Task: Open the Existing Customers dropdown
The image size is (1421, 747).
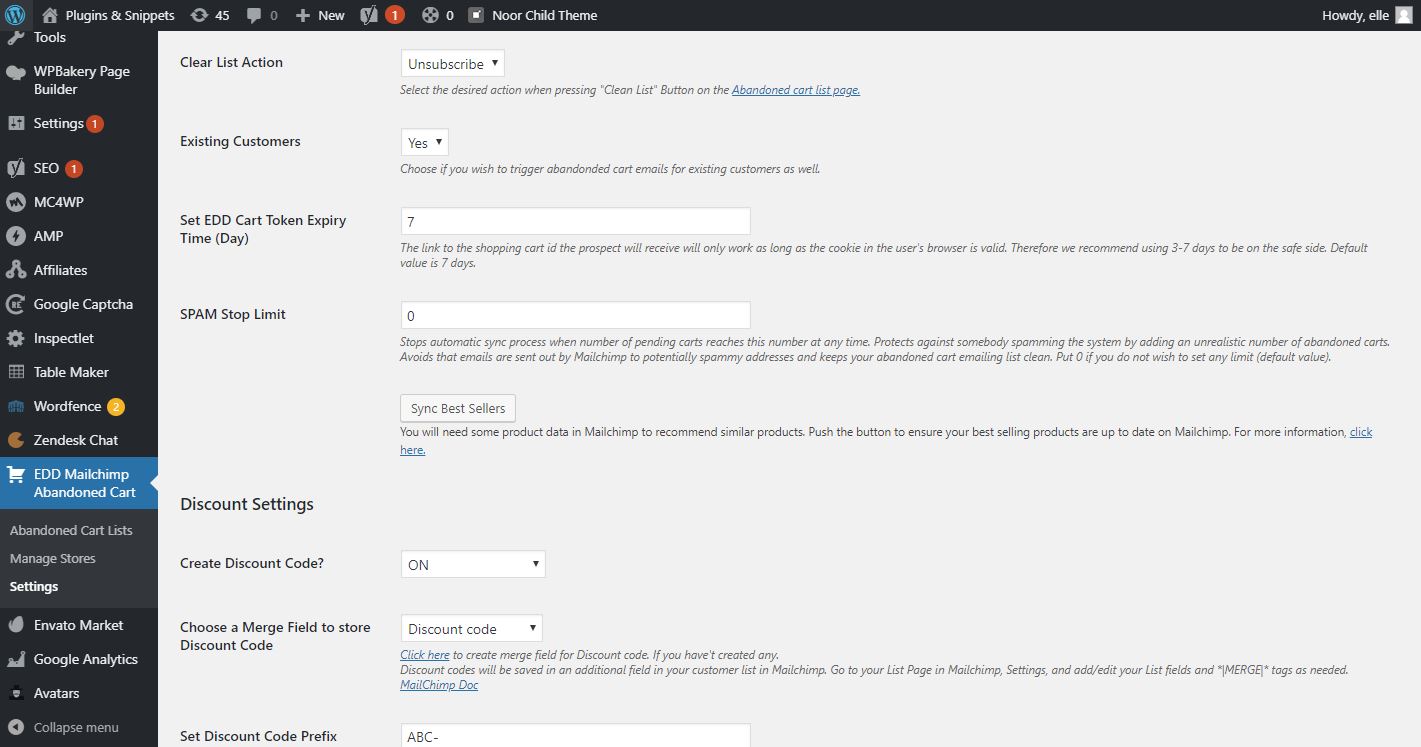Action: [424, 142]
